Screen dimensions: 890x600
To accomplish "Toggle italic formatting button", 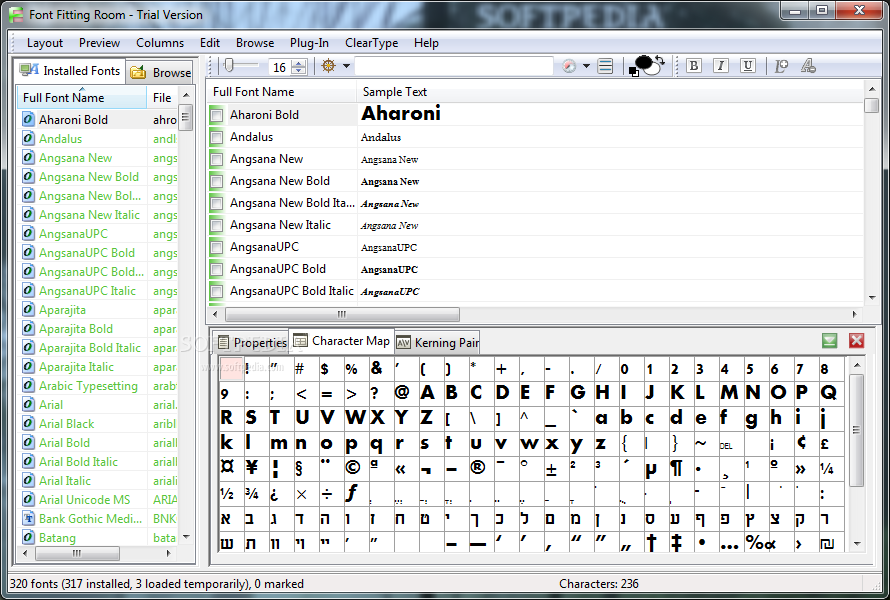I will click(720, 66).
